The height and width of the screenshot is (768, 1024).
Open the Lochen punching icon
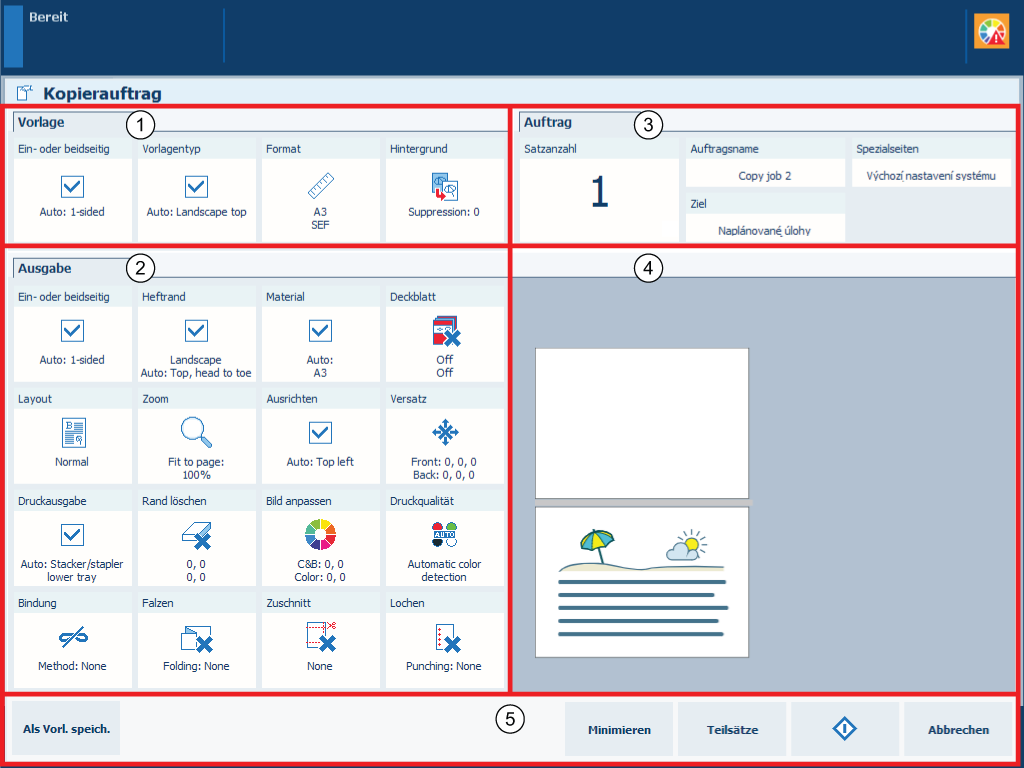click(447, 638)
